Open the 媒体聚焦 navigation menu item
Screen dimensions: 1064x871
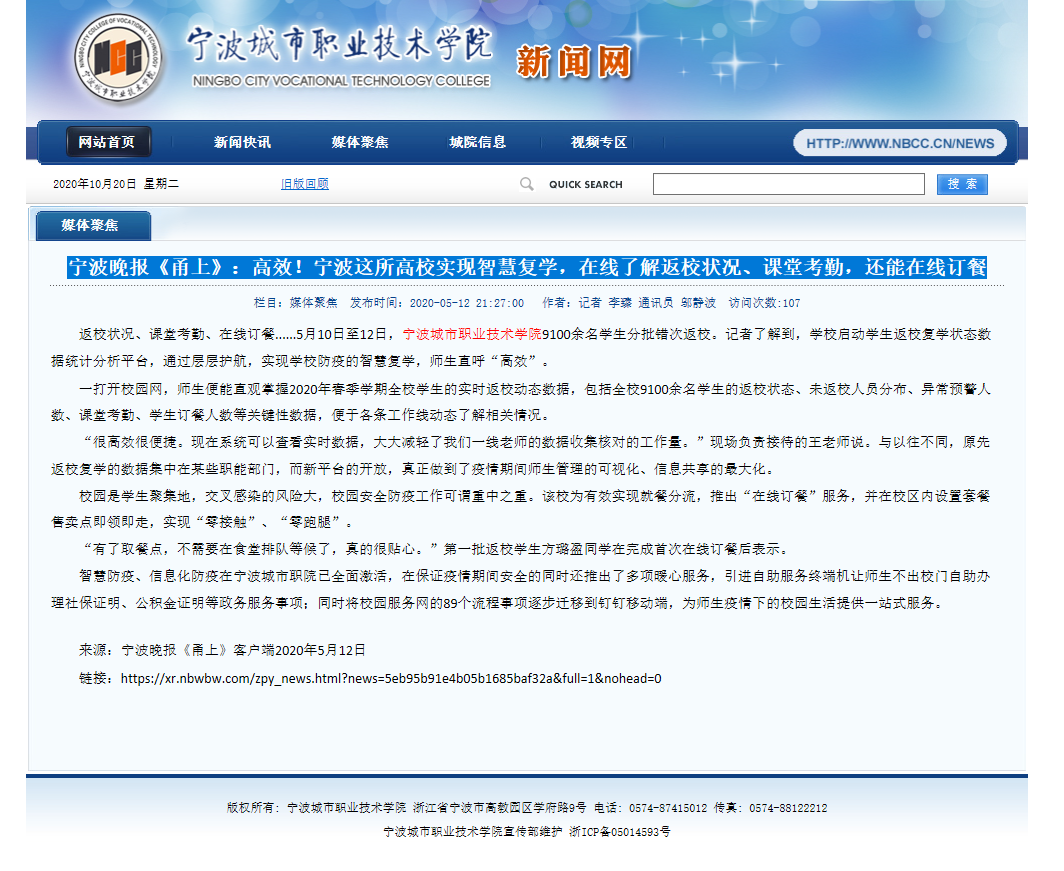coord(360,142)
